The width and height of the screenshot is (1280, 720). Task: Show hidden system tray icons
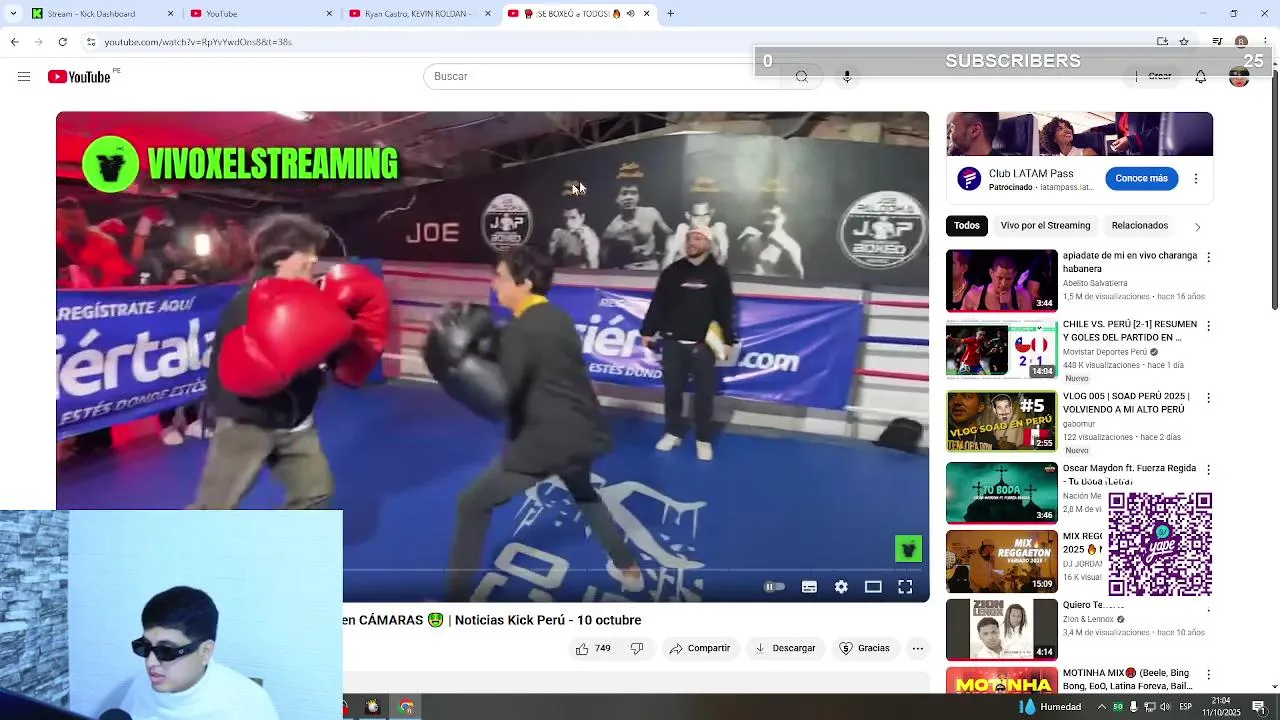tap(1101, 707)
